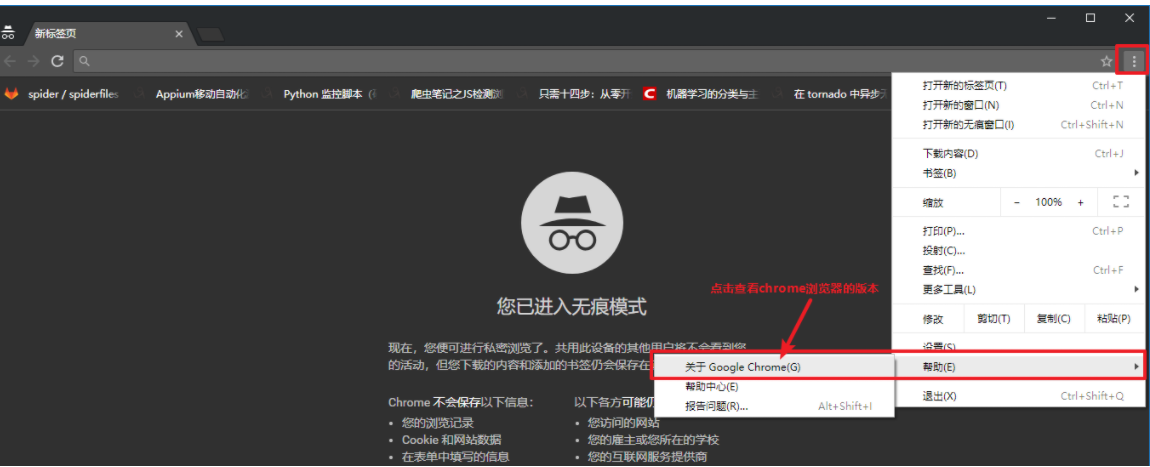Open the 在 tornado 中异步 bookmark
Viewport: 1150px width, 467px height.
[x=831, y=94]
